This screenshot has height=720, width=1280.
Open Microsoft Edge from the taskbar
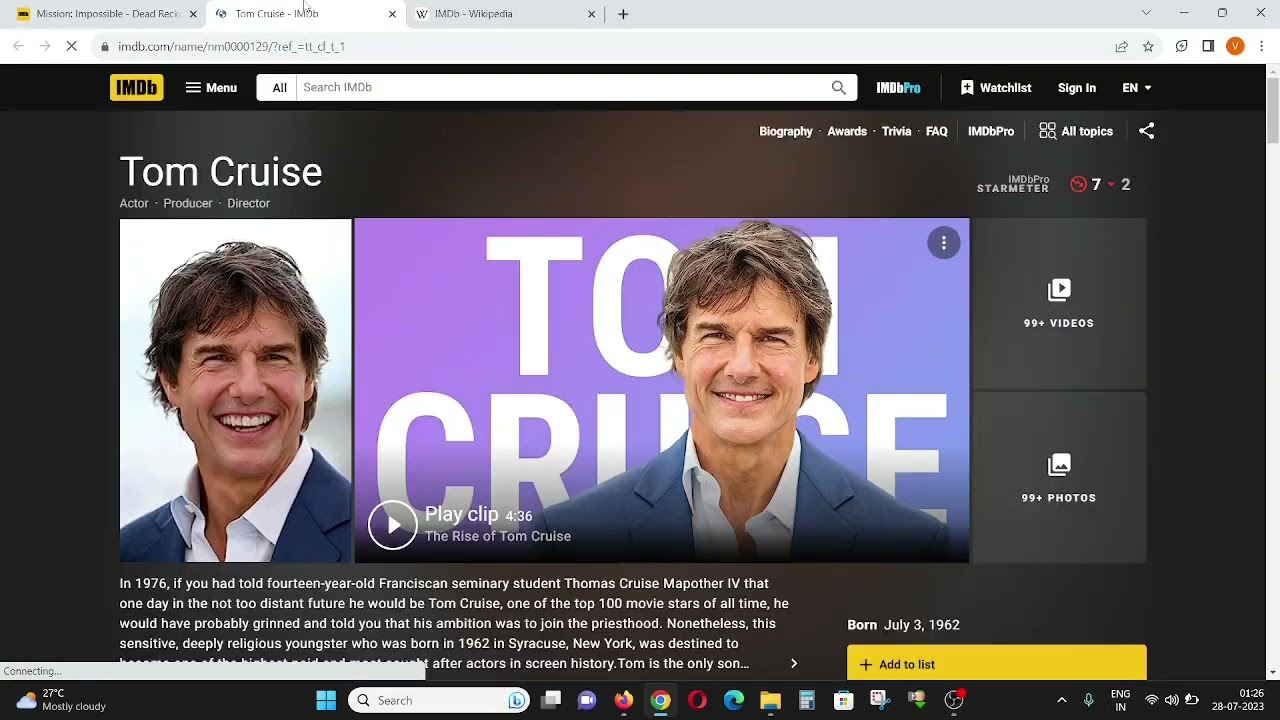click(x=734, y=700)
